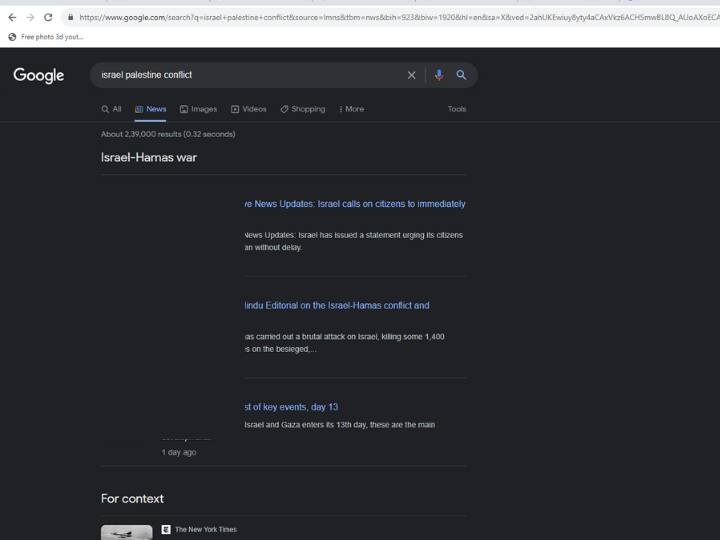Reload the page with refresh icon
Screen dimensions: 720x540
[x=48, y=17]
